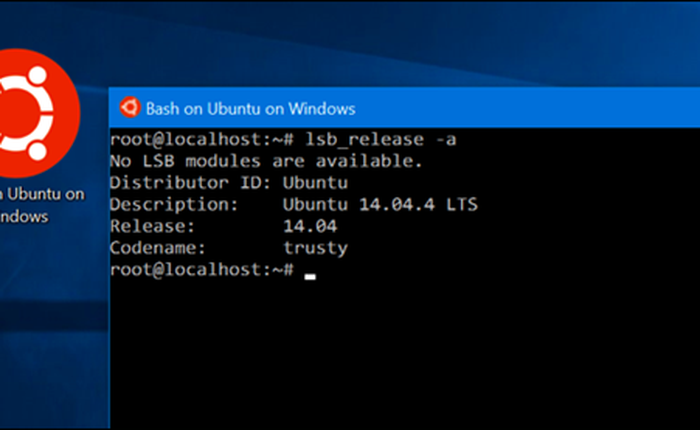700x430 pixels.
Task: Click the 'Codename:' label in the terminal
Action: coord(158,248)
